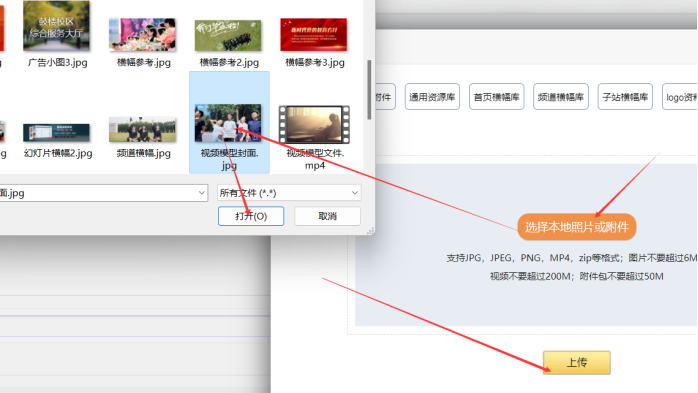Click the yellow 上传 button
This screenshot has width=698, height=393.
(576, 362)
